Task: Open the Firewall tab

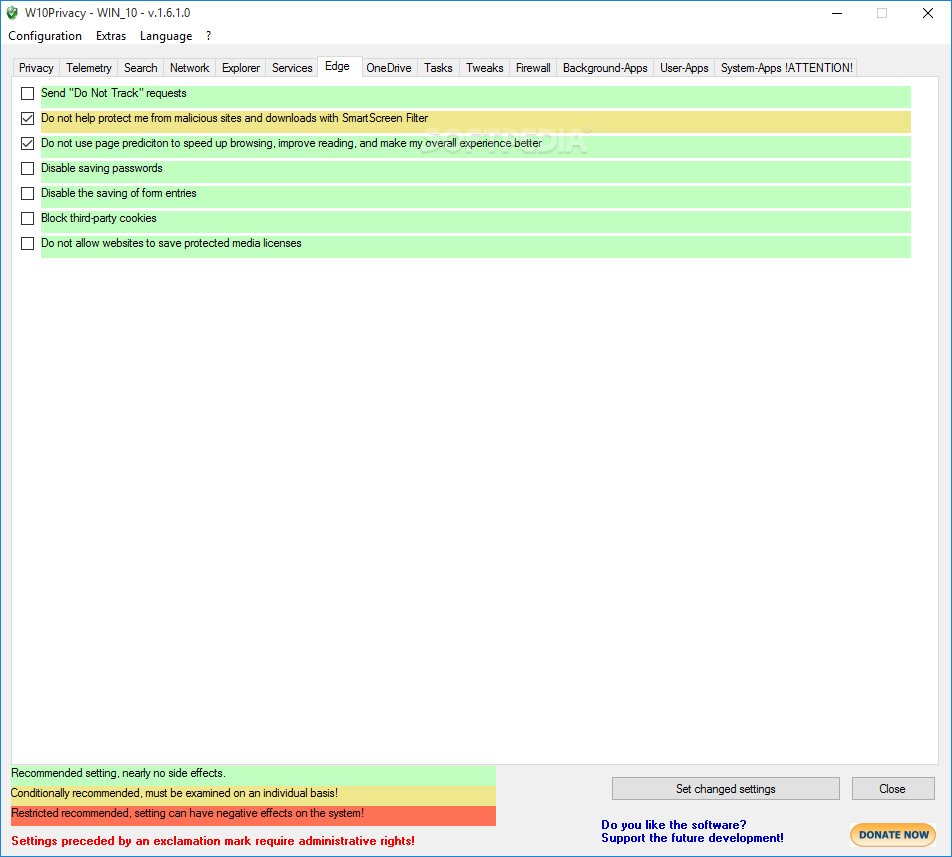Action: point(533,68)
